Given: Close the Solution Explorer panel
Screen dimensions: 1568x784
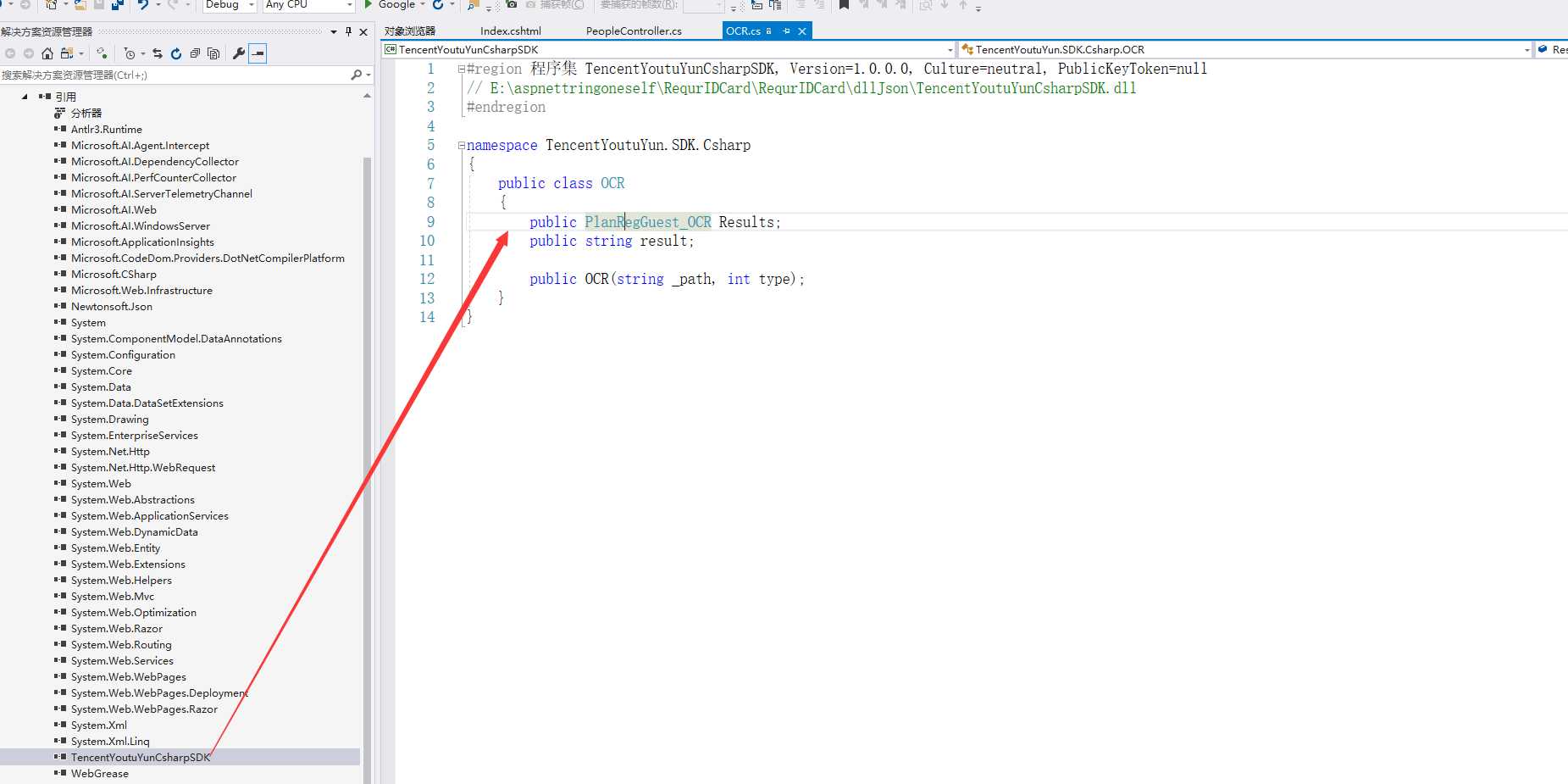Looking at the screenshot, I should coord(363,31).
